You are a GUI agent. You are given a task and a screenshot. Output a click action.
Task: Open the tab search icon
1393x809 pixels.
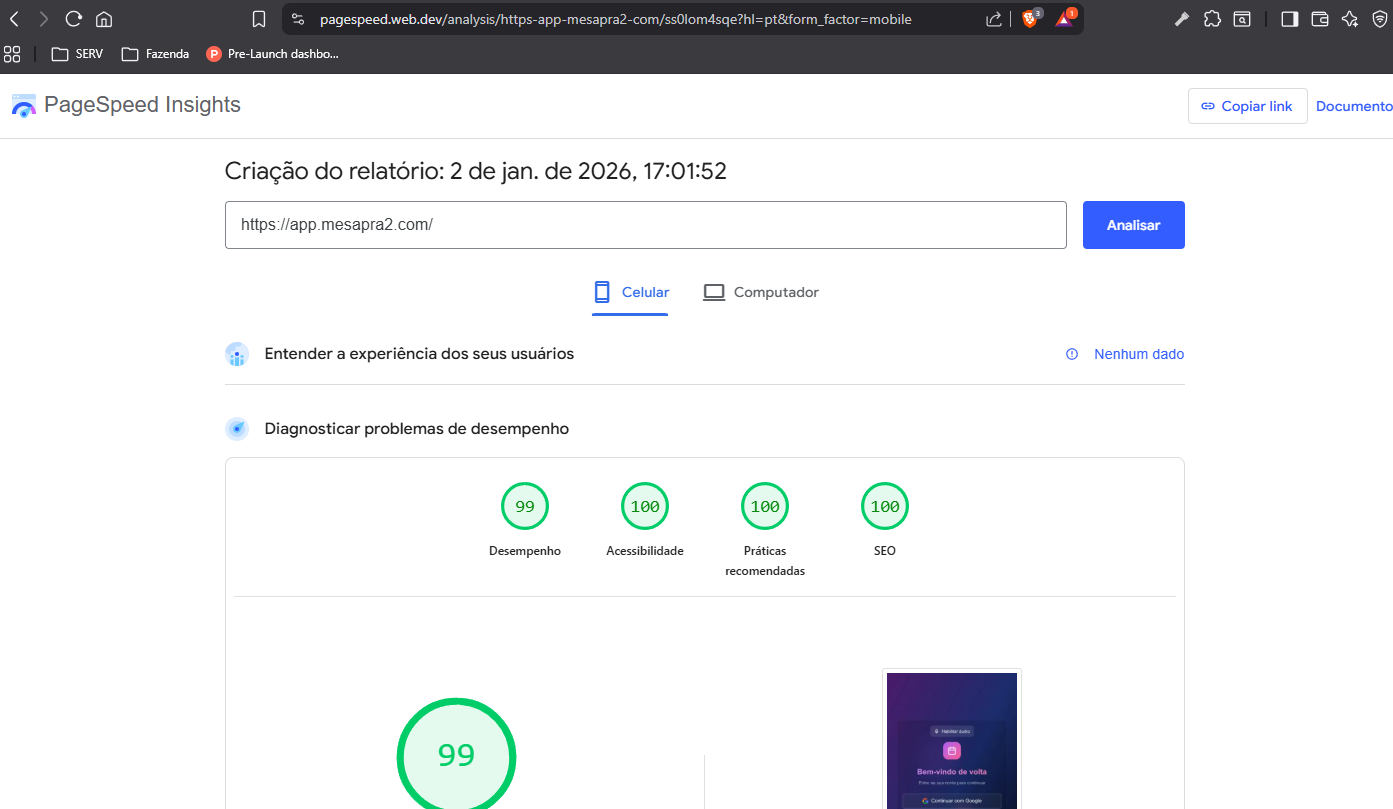click(x=1241, y=19)
